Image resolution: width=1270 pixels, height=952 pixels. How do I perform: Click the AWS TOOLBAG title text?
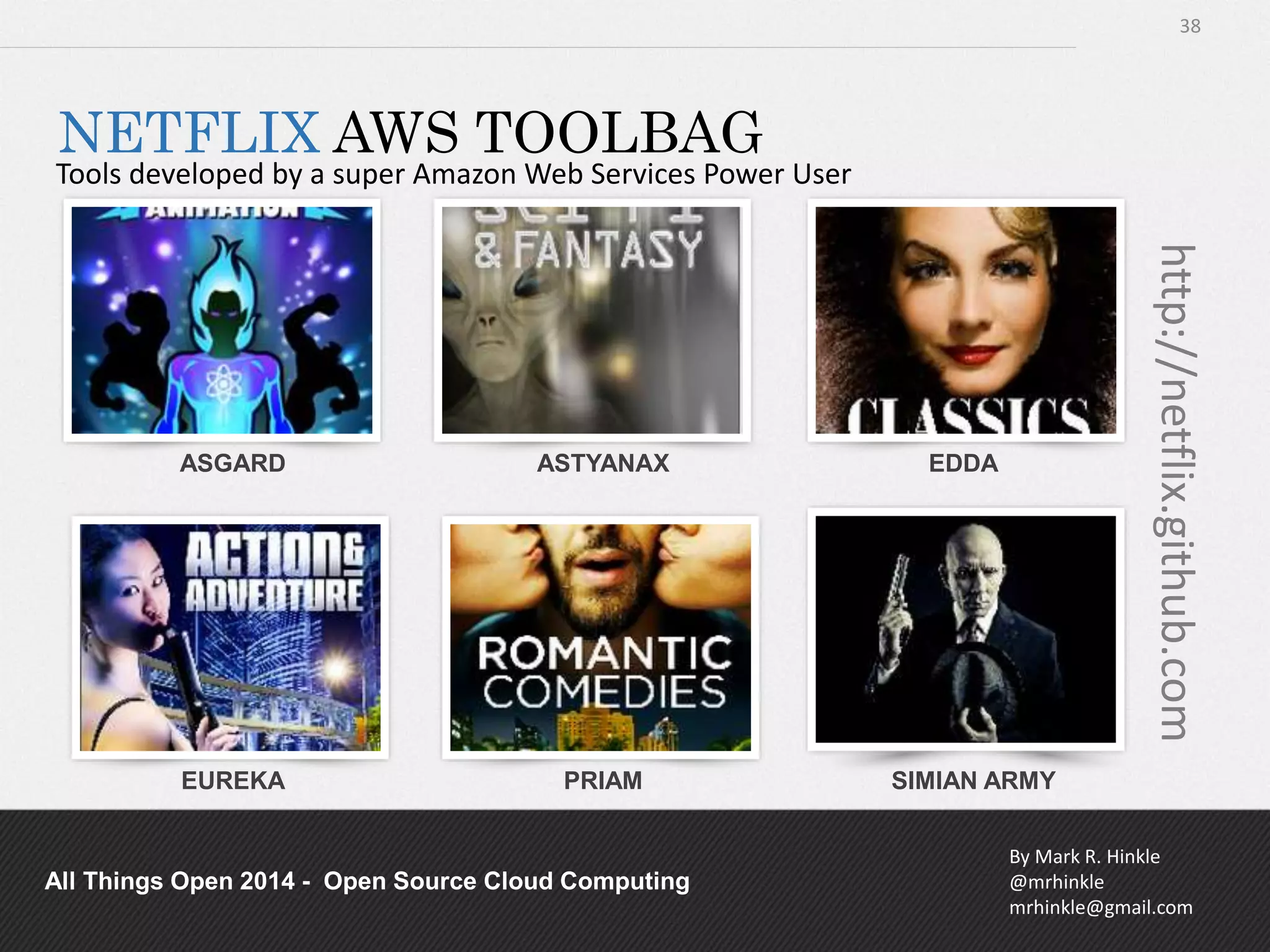[x=547, y=133]
